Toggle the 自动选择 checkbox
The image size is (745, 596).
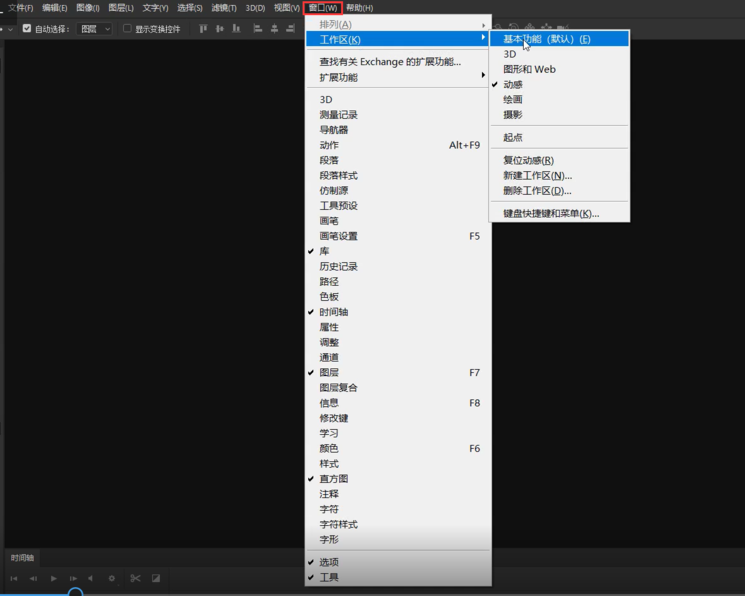27,29
